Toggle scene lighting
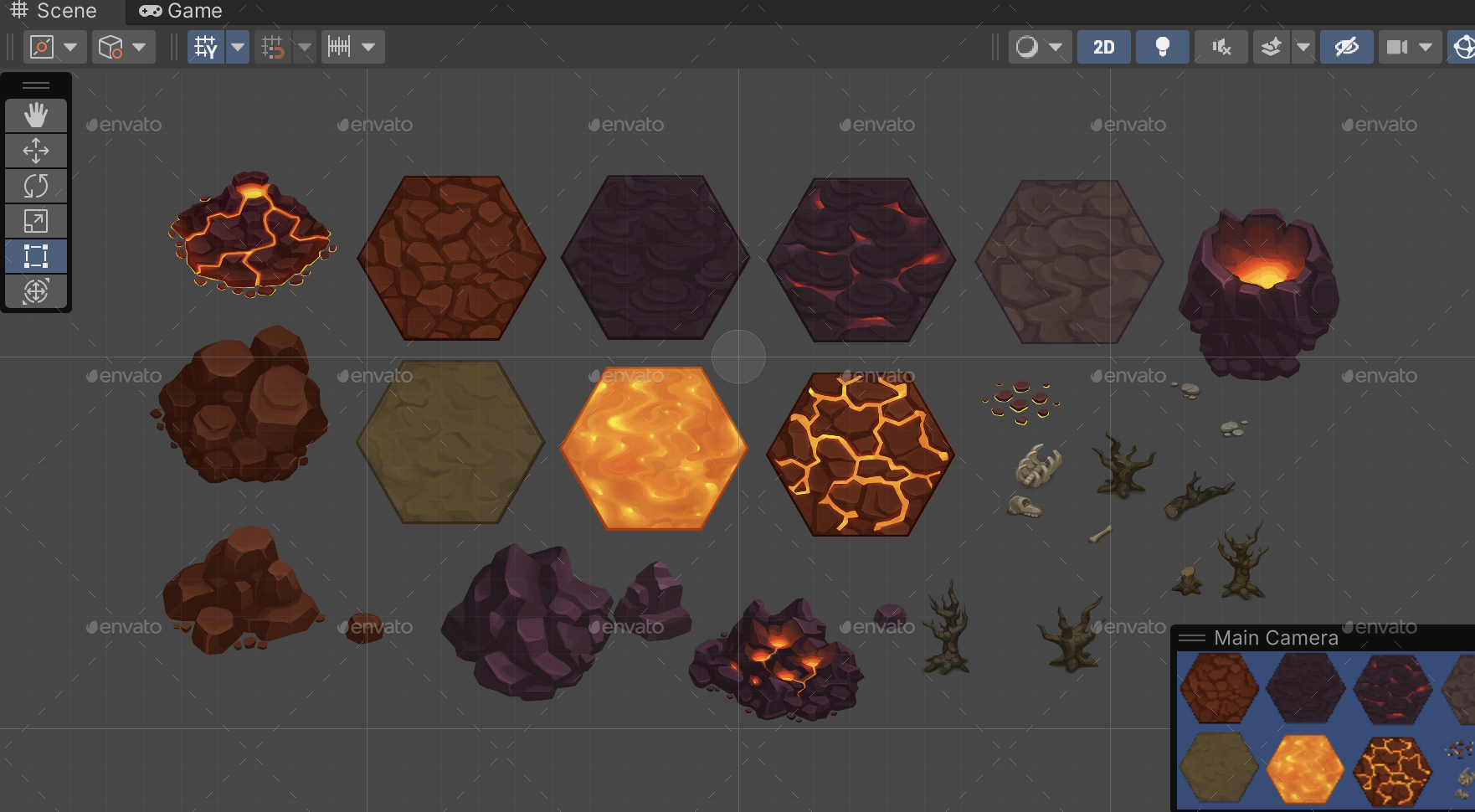The height and width of the screenshot is (812, 1475). click(1162, 47)
